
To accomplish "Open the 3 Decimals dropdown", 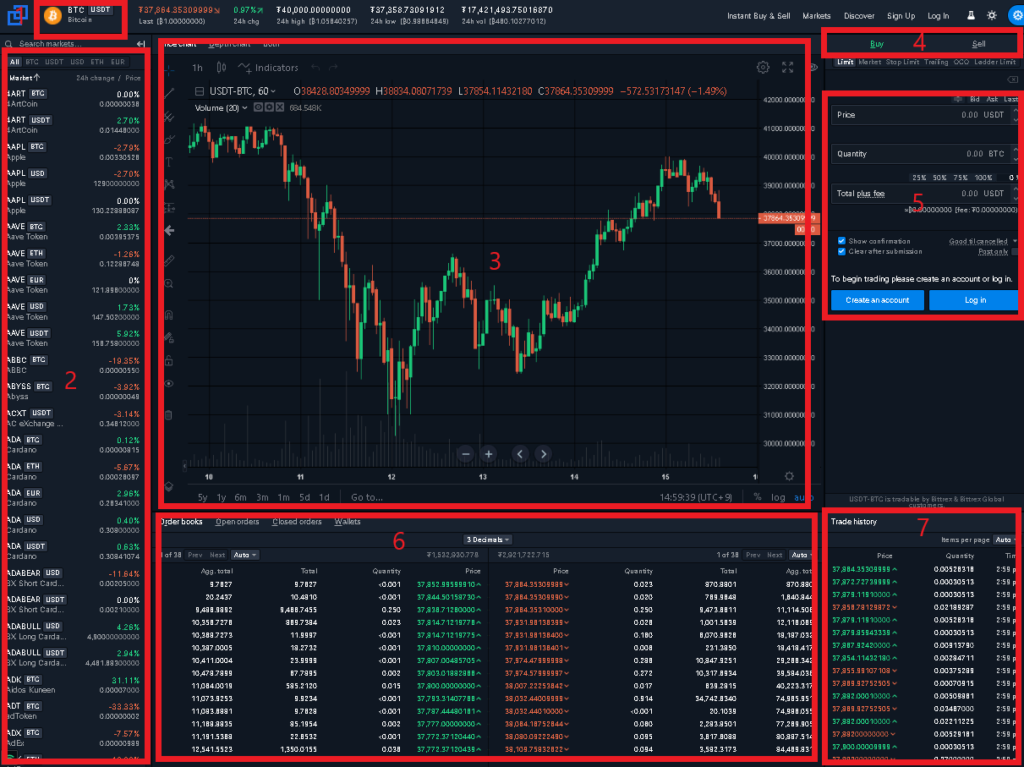I will click(x=488, y=540).
